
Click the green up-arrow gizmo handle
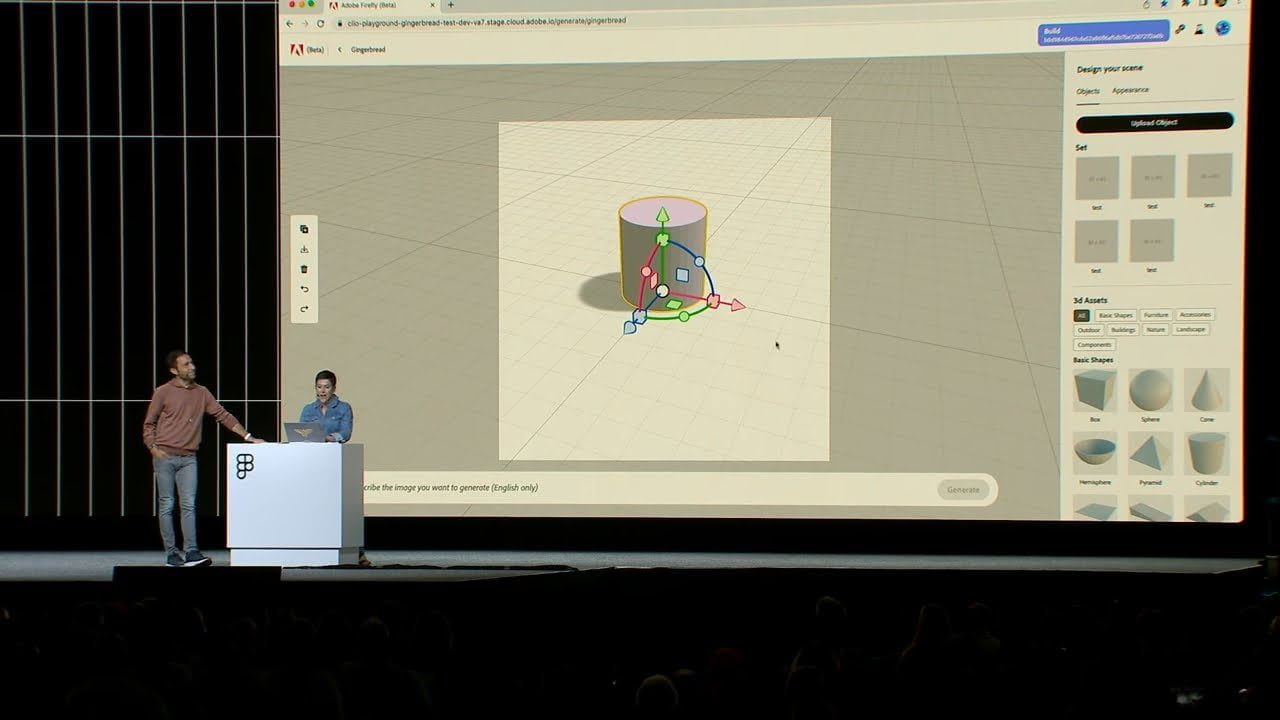tap(662, 214)
